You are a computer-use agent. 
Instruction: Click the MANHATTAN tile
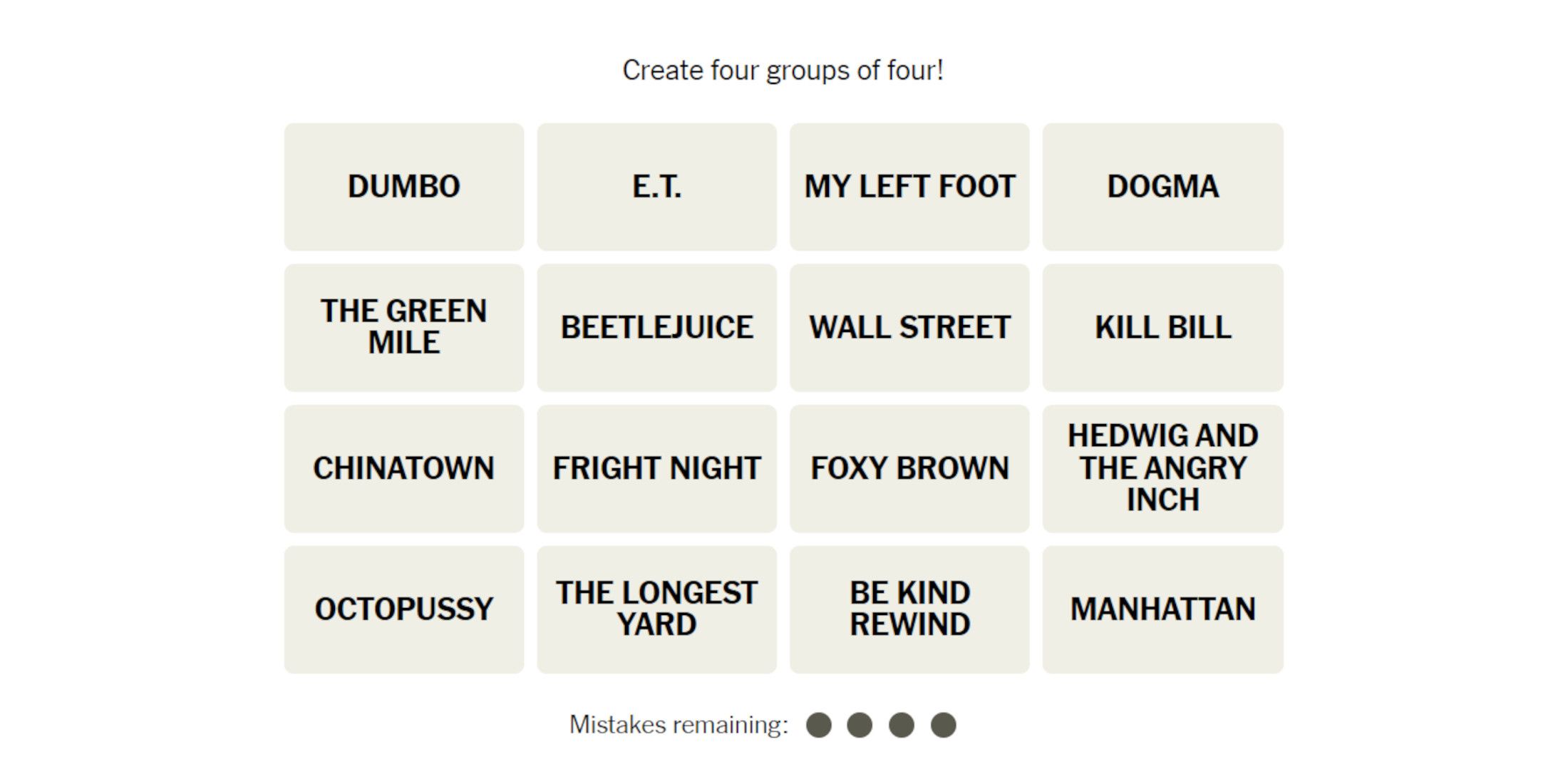click(x=1162, y=609)
